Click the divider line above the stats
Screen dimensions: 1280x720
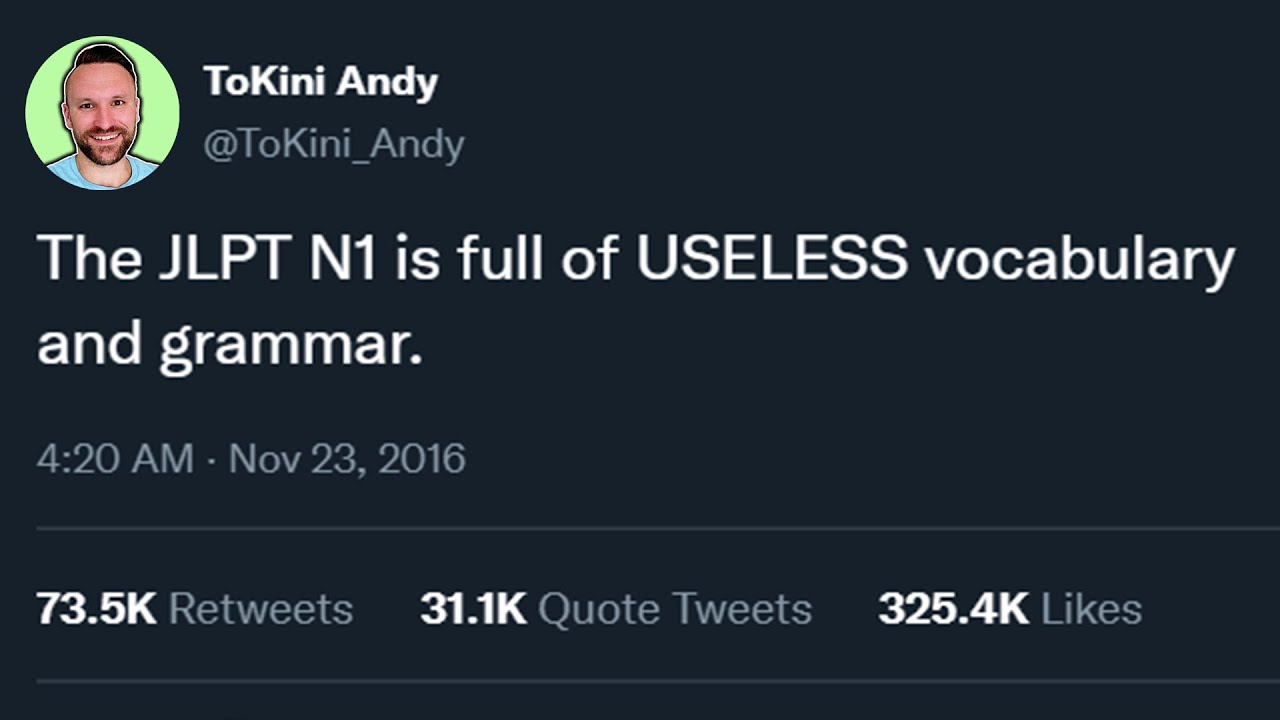(x=658, y=528)
